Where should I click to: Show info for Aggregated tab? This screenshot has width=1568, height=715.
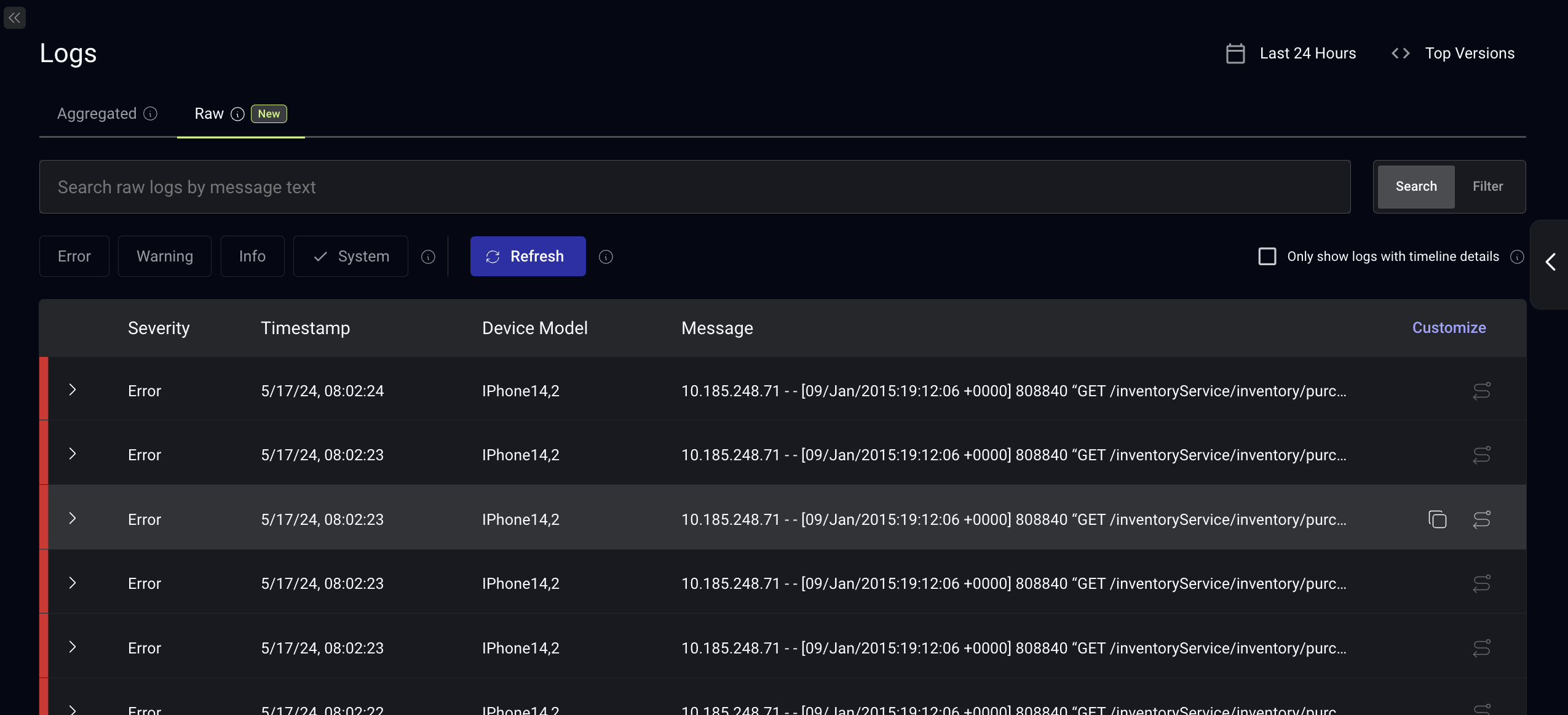coord(151,114)
